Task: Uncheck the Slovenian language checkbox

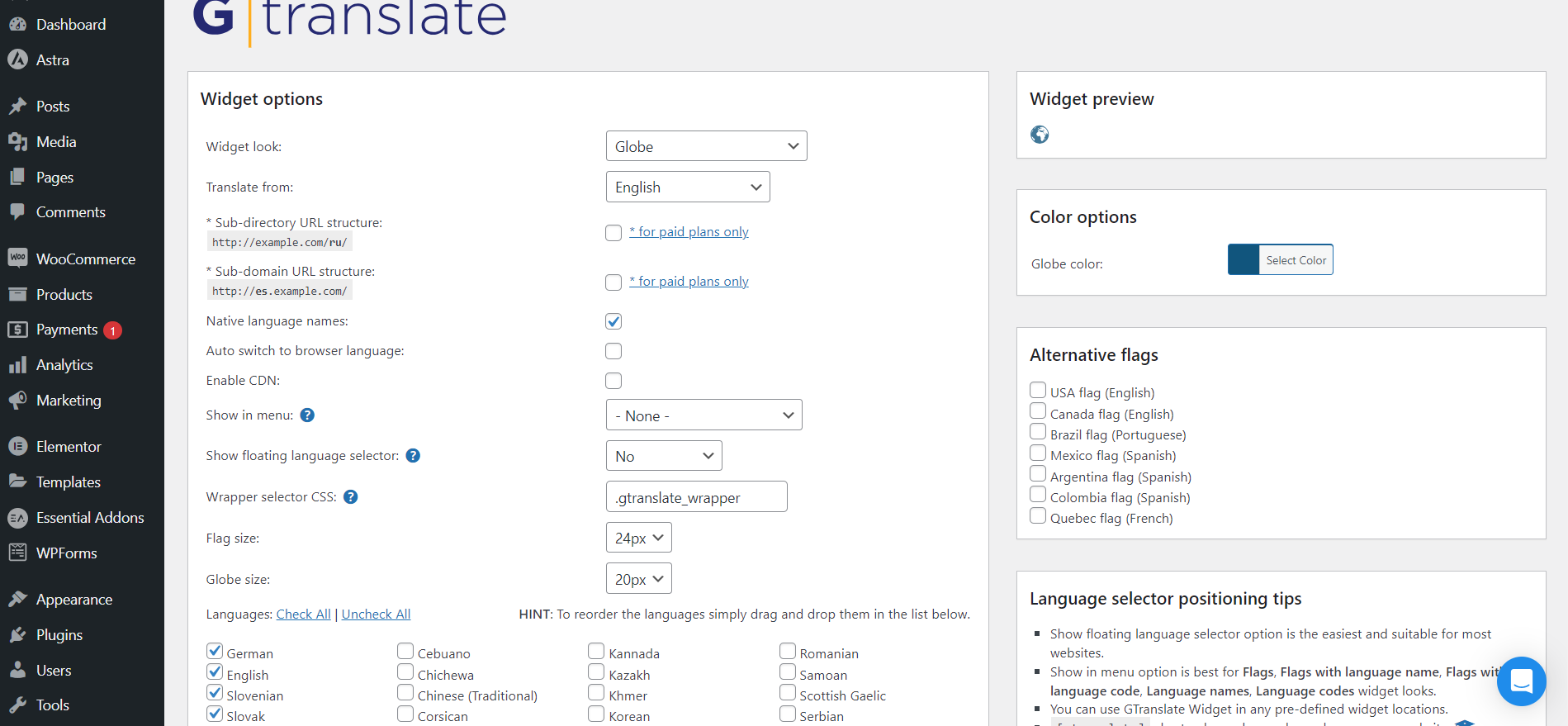Action: (x=215, y=693)
